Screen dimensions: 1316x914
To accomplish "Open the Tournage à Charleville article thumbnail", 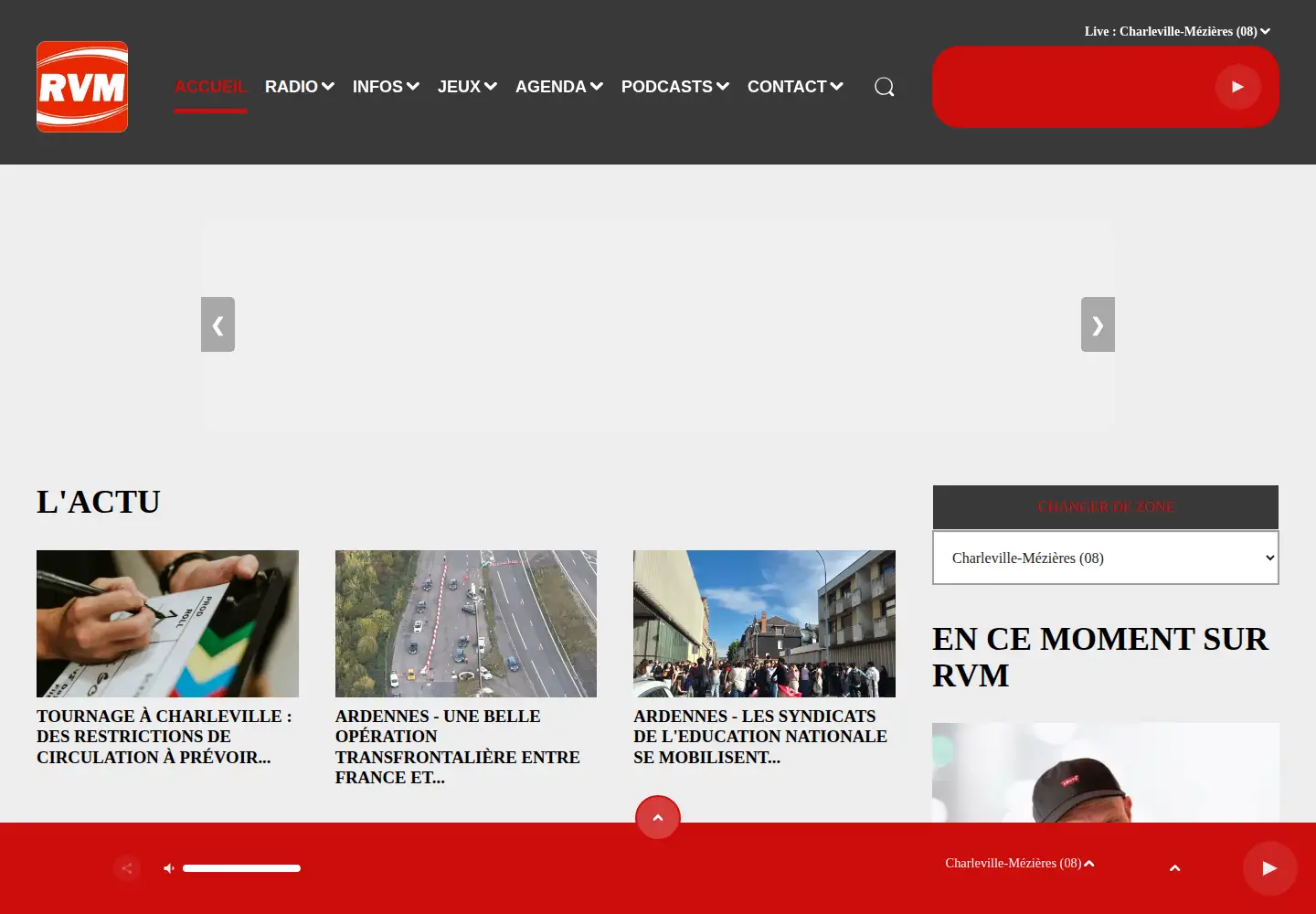I will click(167, 623).
